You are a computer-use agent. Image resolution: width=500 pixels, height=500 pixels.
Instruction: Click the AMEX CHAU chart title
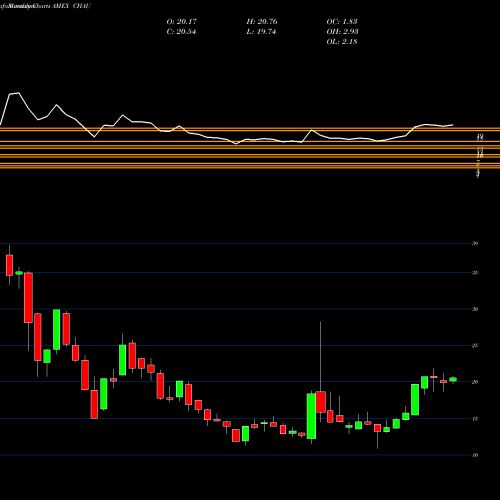coord(71,6)
